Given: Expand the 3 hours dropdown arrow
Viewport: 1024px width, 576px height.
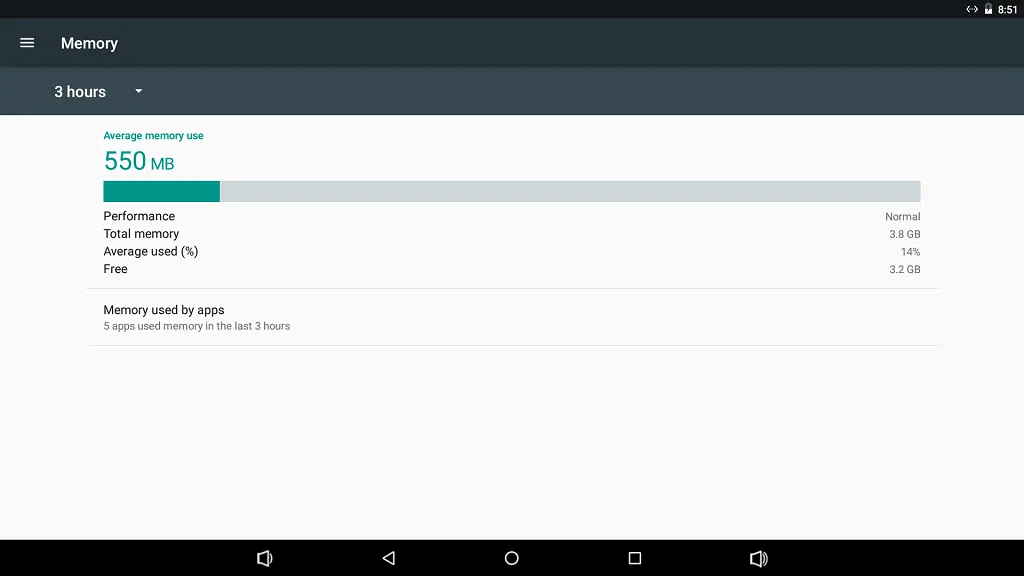Looking at the screenshot, I should click(x=138, y=91).
